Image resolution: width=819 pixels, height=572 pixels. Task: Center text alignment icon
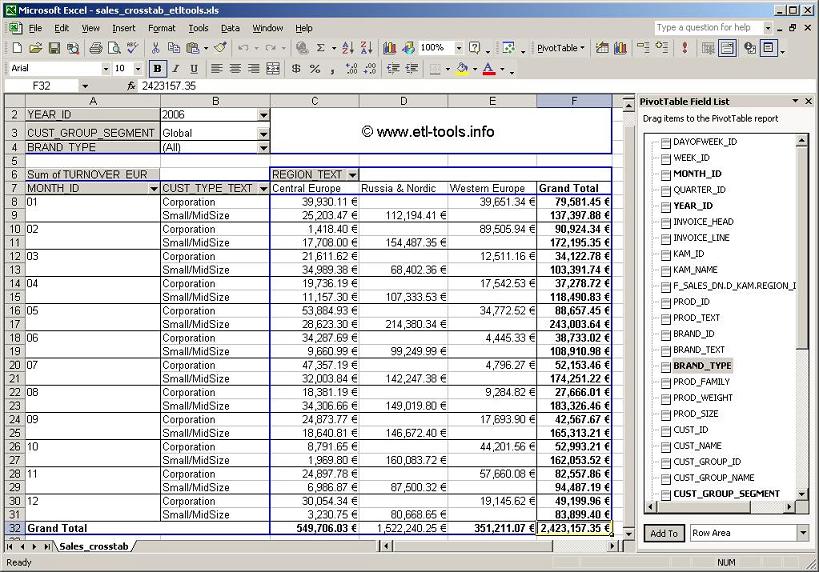235,68
